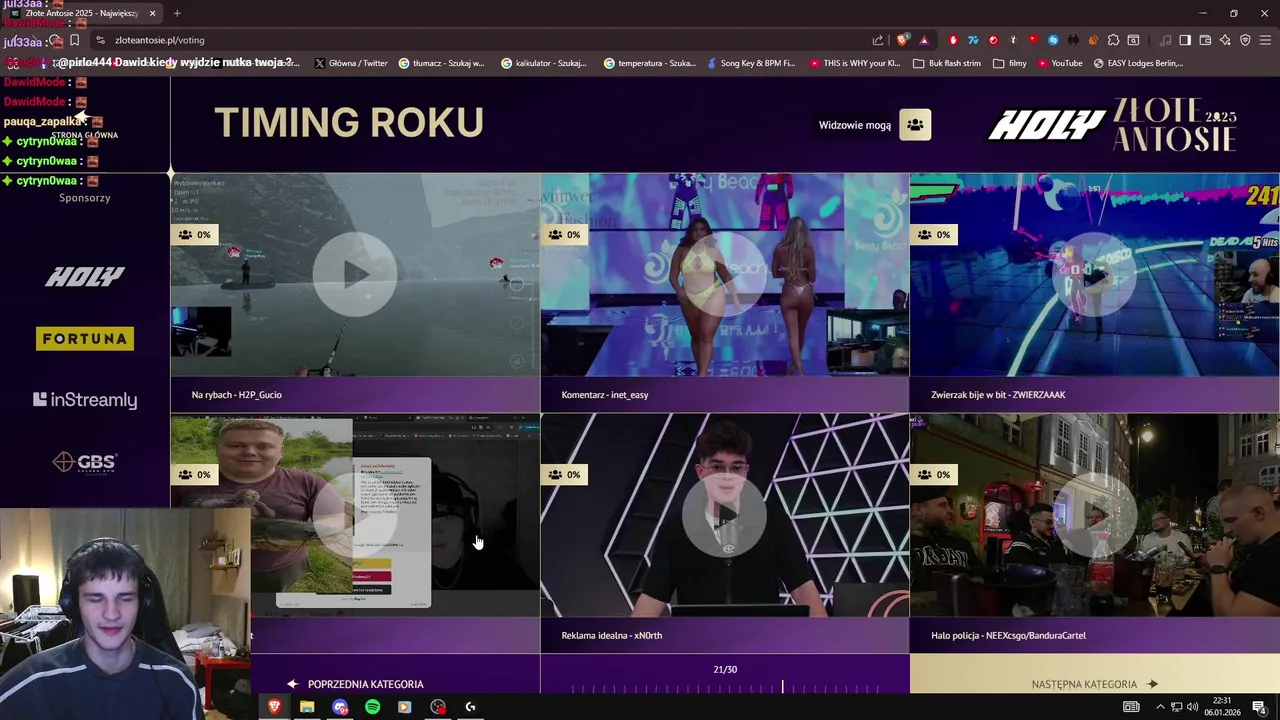1280x720 pixels.
Task: Vote badge 0% on Reklama idealna card
Action: tap(565, 474)
